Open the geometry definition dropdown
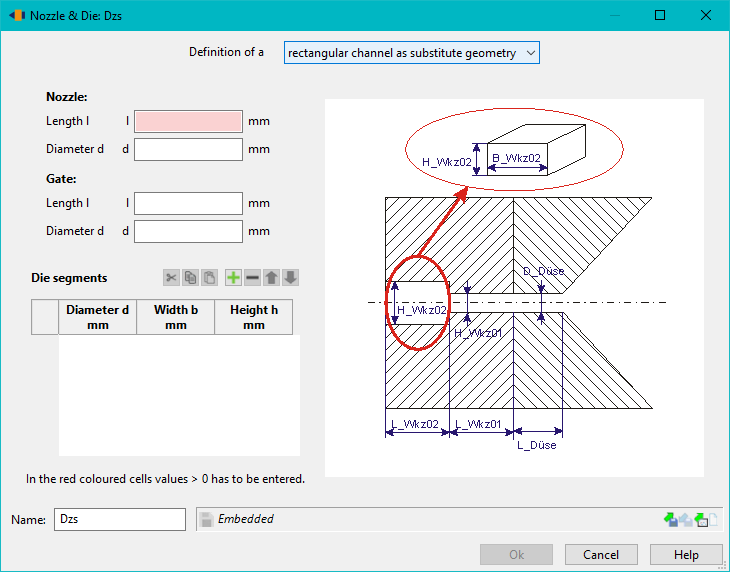The image size is (730, 572). coord(412,53)
